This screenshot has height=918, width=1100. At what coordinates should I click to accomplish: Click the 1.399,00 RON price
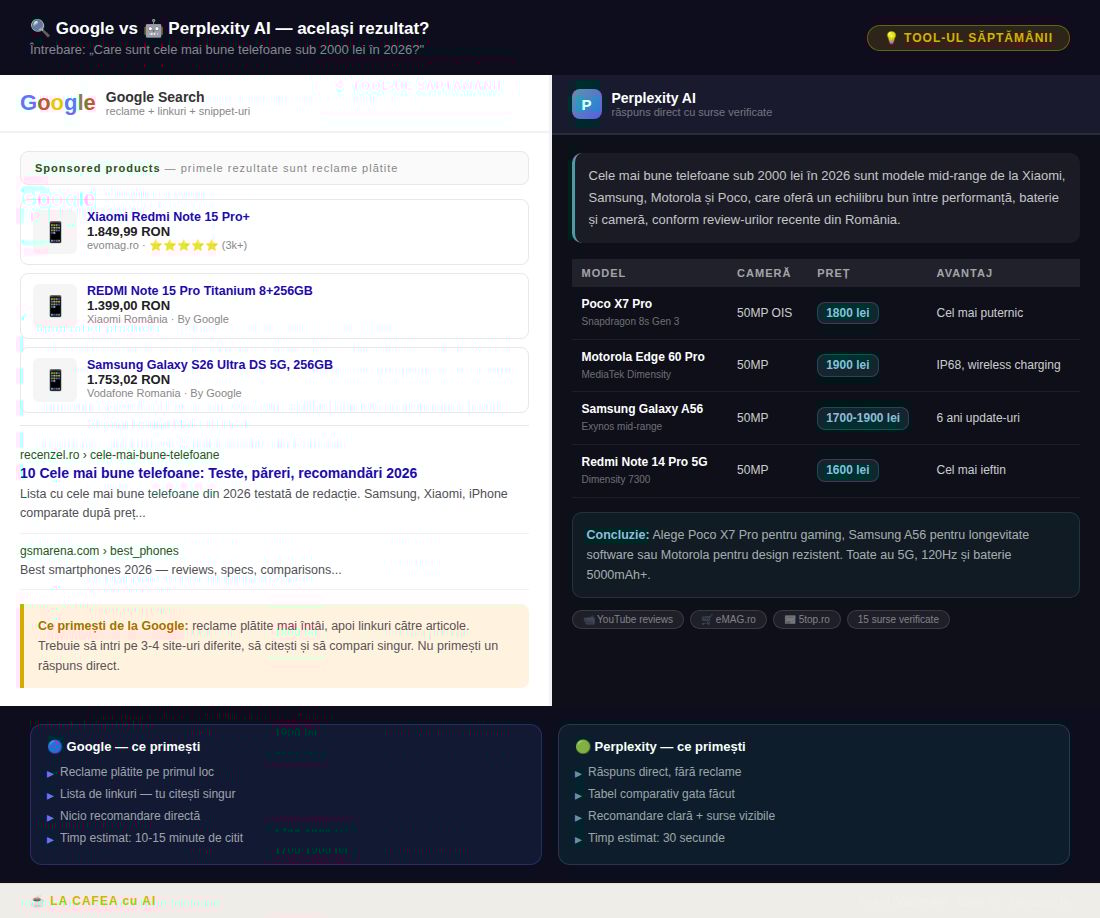coord(128,306)
